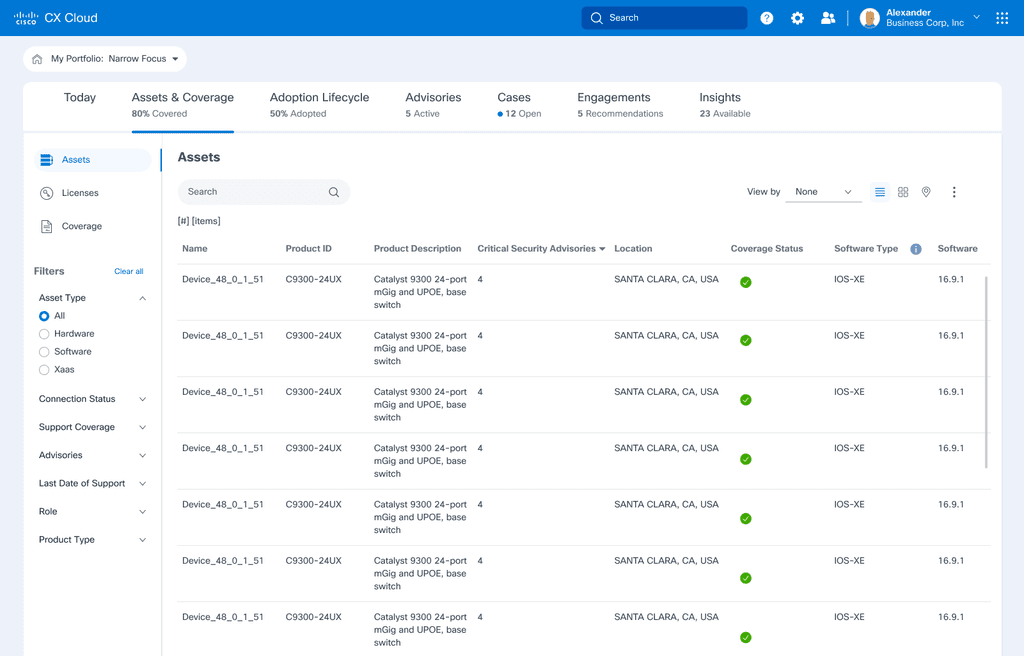
Task: Open My Portfolio Narrow Focus dropdown
Action: [104, 59]
